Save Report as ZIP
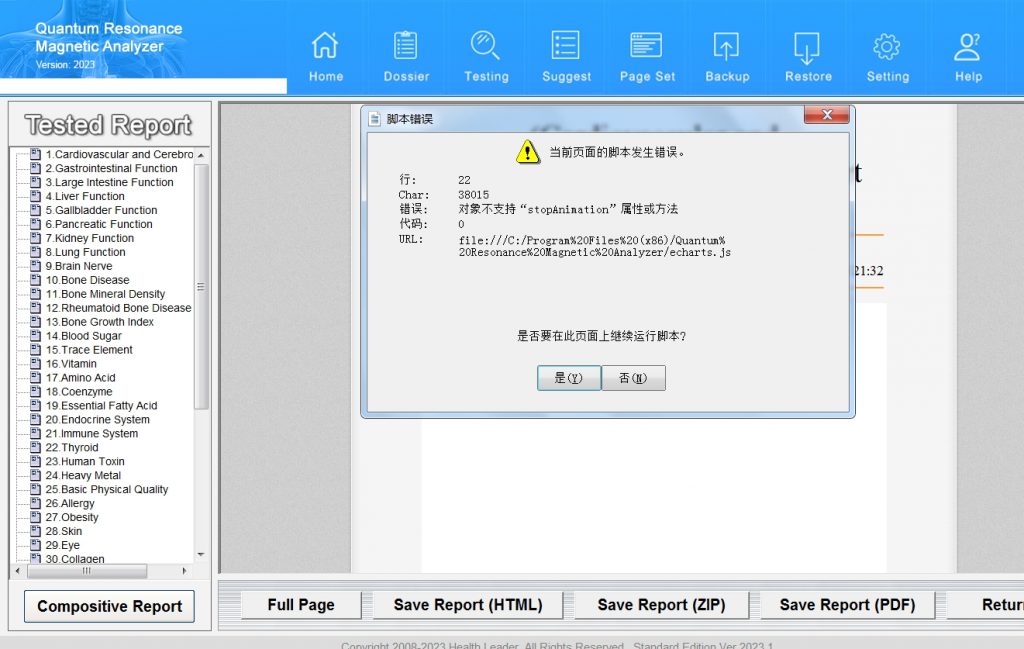The image size is (1024, 649). pyautogui.click(x=662, y=605)
